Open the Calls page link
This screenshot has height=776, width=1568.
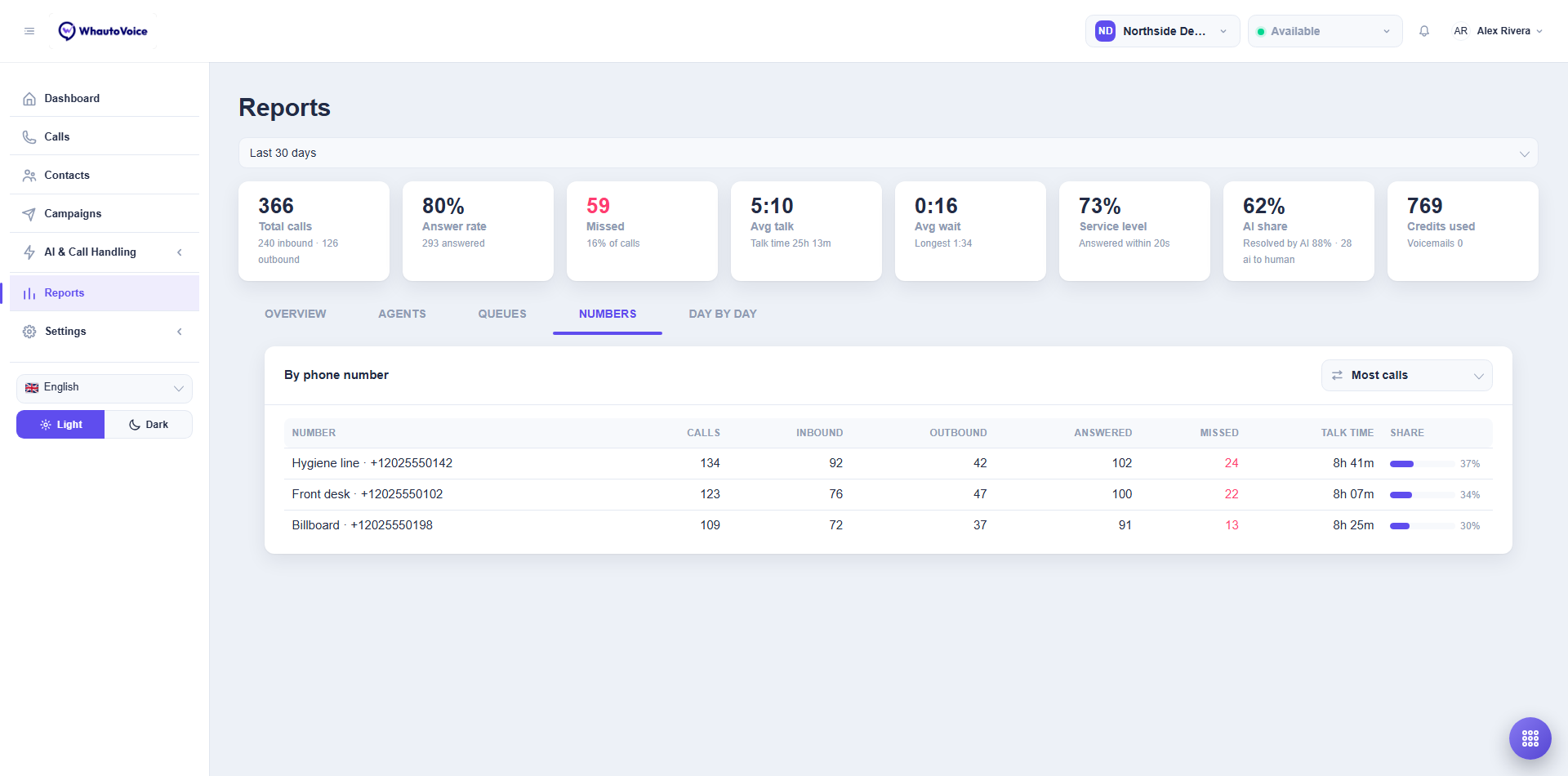tap(105, 137)
